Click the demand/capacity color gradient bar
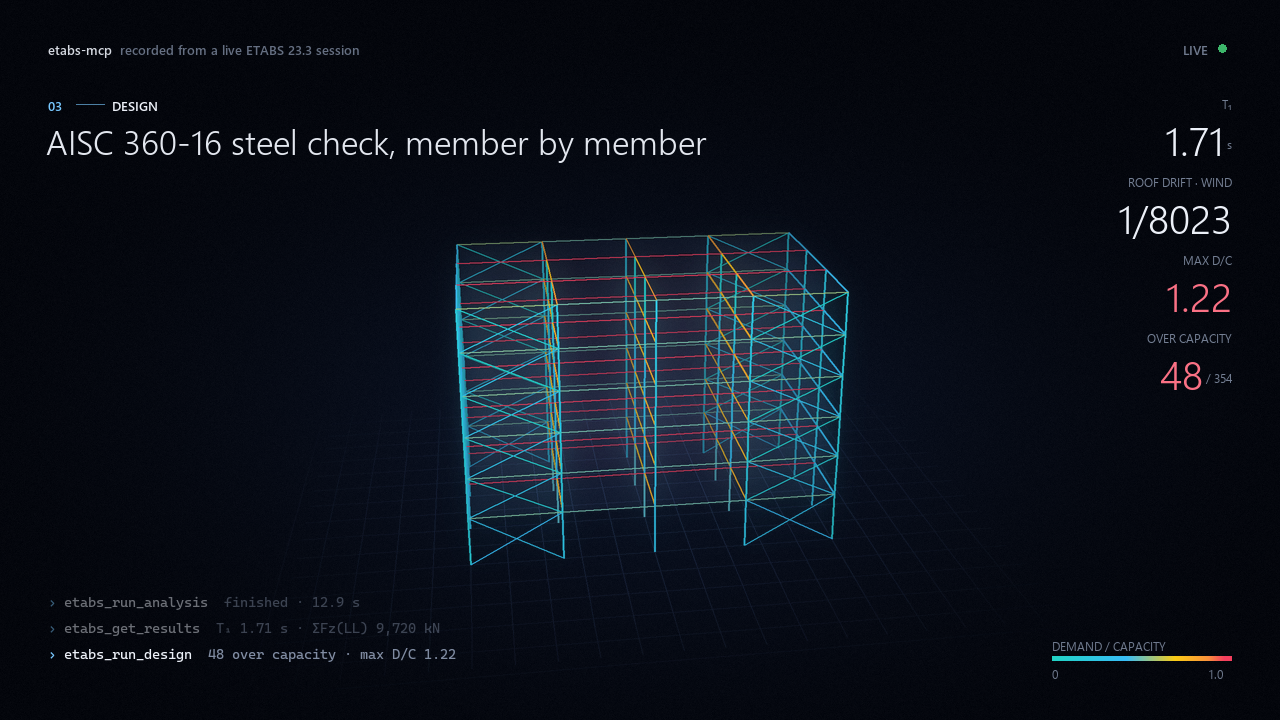 (1142, 659)
